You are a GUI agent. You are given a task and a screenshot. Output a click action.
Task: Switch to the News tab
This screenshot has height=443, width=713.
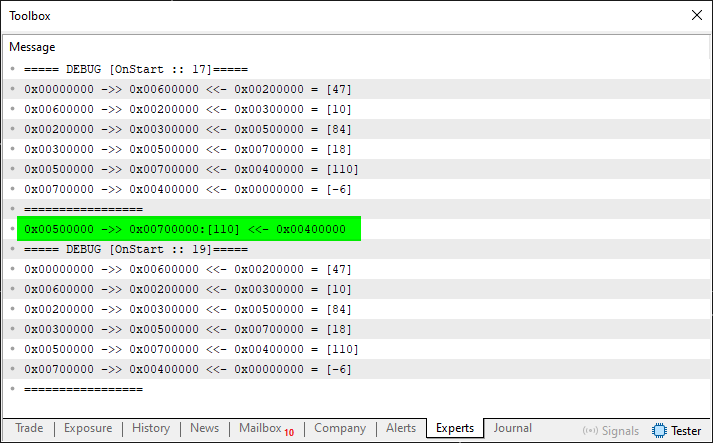click(x=204, y=428)
